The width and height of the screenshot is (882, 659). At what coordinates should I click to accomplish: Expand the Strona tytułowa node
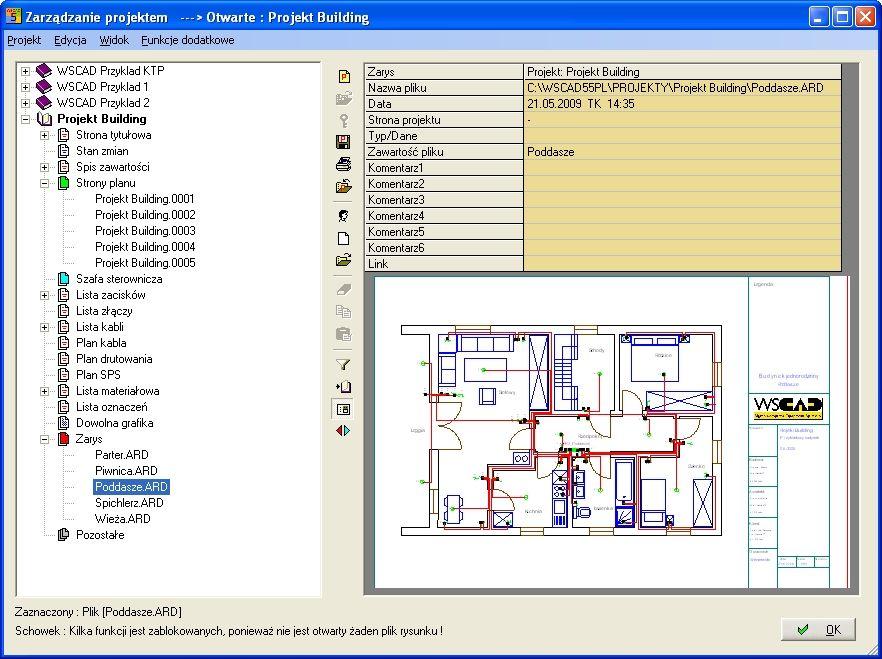[44, 136]
